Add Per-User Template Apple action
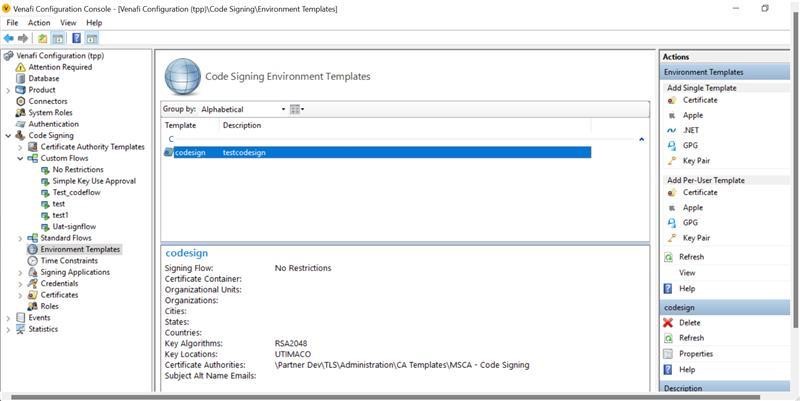This screenshot has width=800, height=401. pos(693,208)
